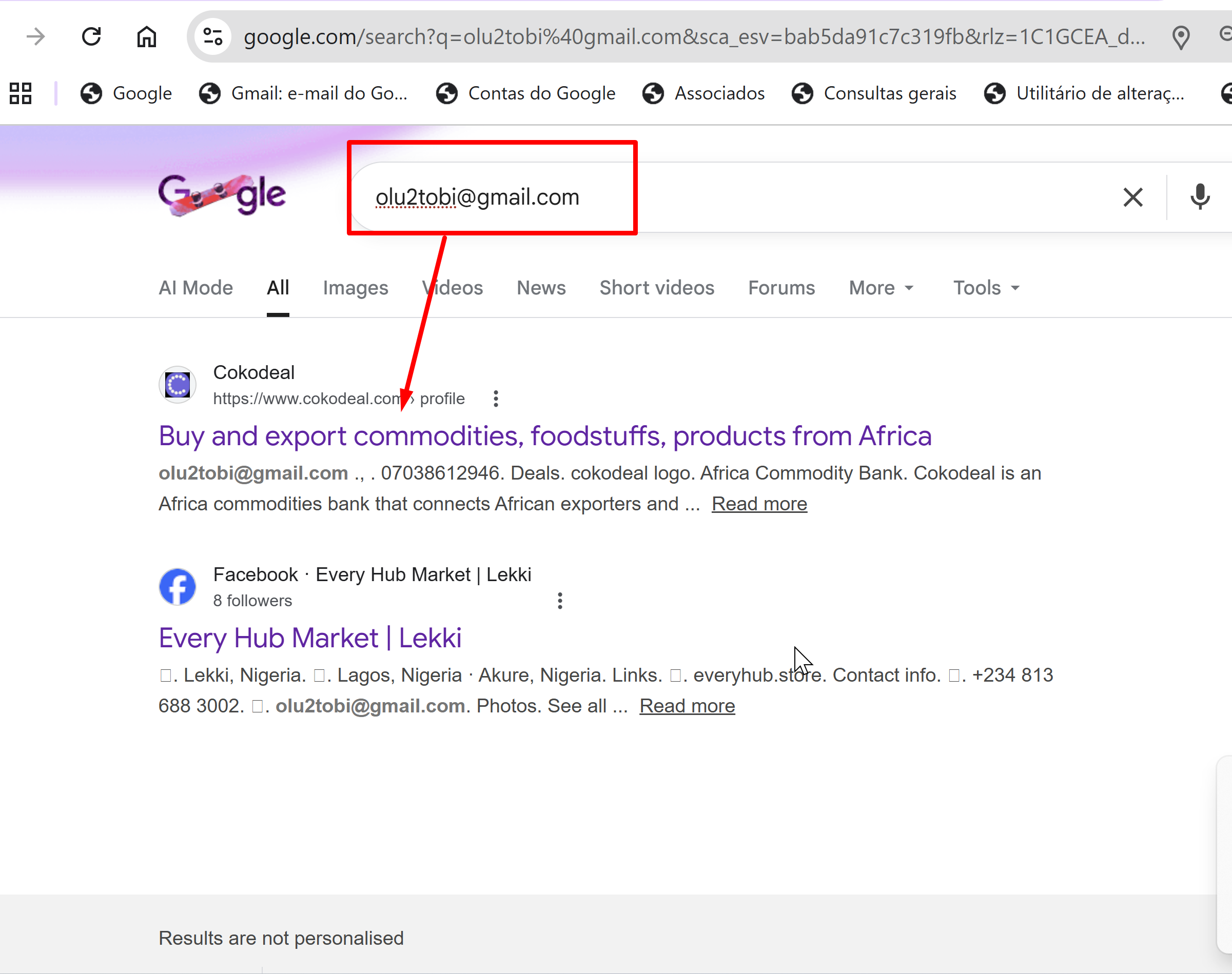Click the location pin icon in address bar
This screenshot has height=974, width=1232.
(1180, 37)
